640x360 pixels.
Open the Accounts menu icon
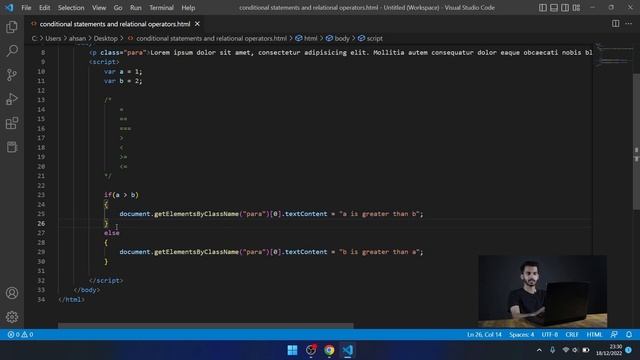pyautogui.click(x=12, y=293)
